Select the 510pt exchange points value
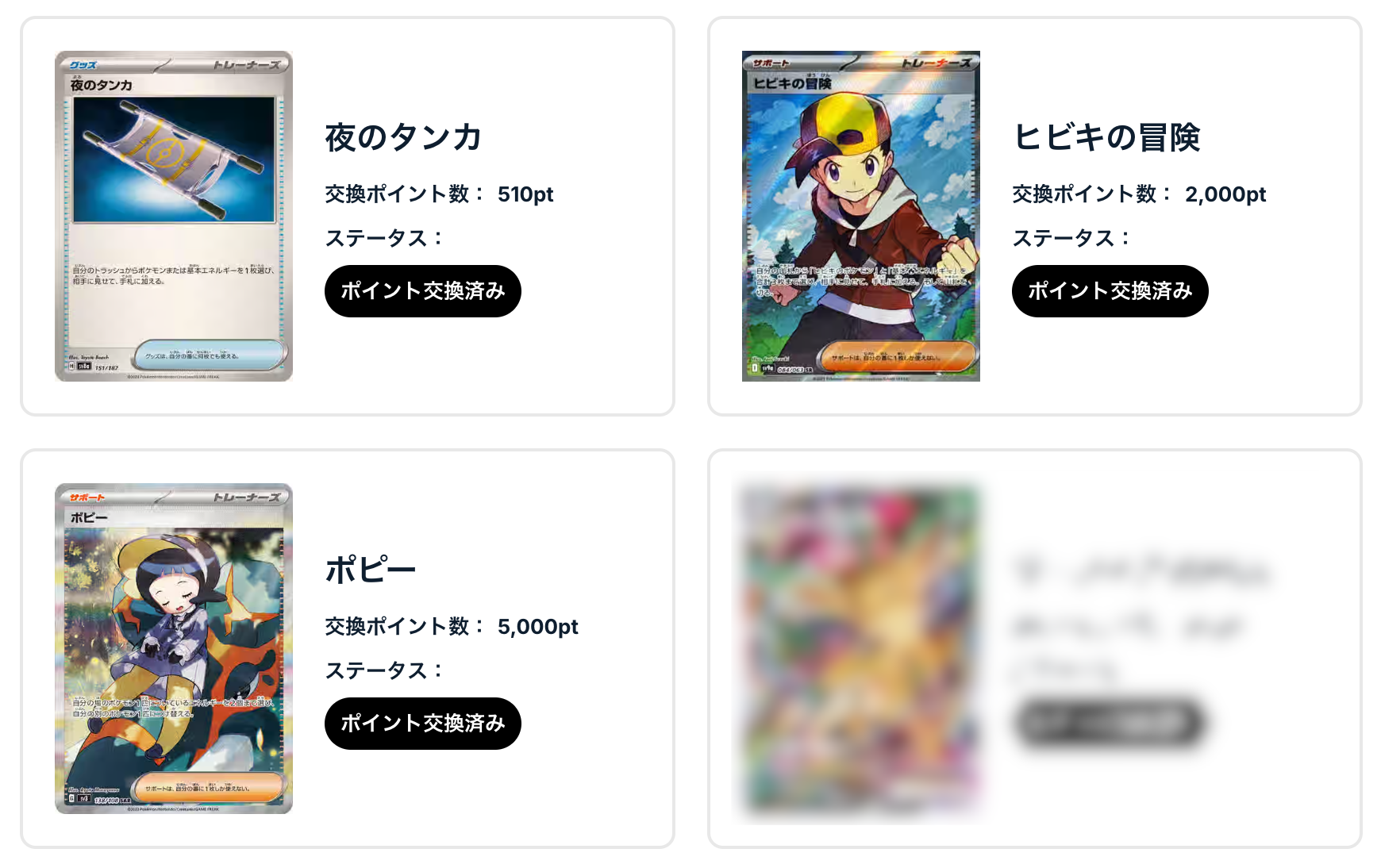 click(x=525, y=194)
